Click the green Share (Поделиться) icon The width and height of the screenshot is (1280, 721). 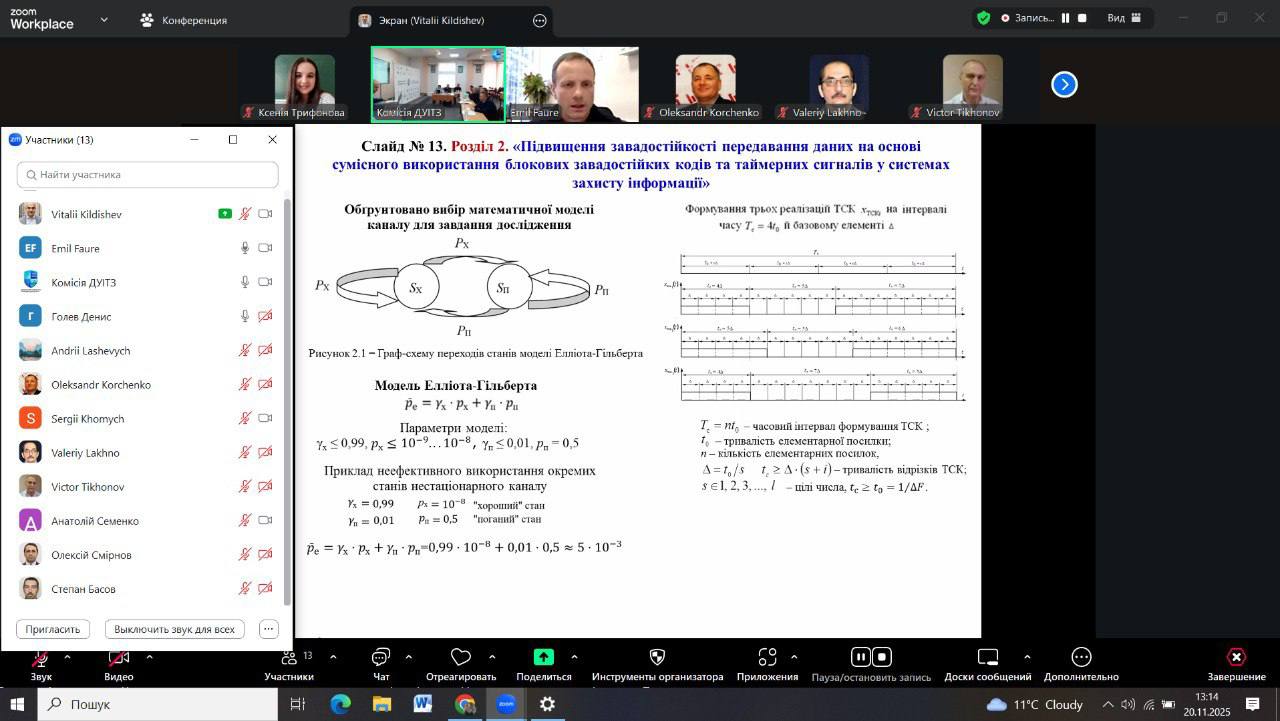[x=543, y=657]
